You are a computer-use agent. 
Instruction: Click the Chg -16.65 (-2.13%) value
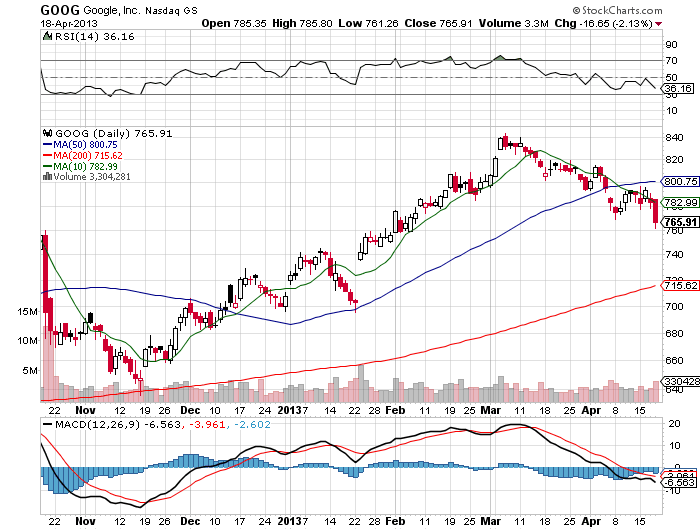604,24
